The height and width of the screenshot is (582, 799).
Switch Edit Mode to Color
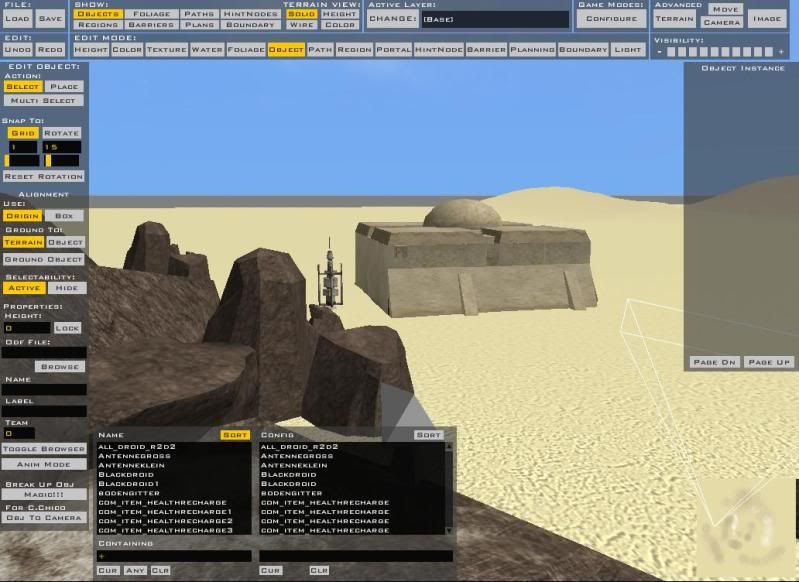click(x=127, y=49)
